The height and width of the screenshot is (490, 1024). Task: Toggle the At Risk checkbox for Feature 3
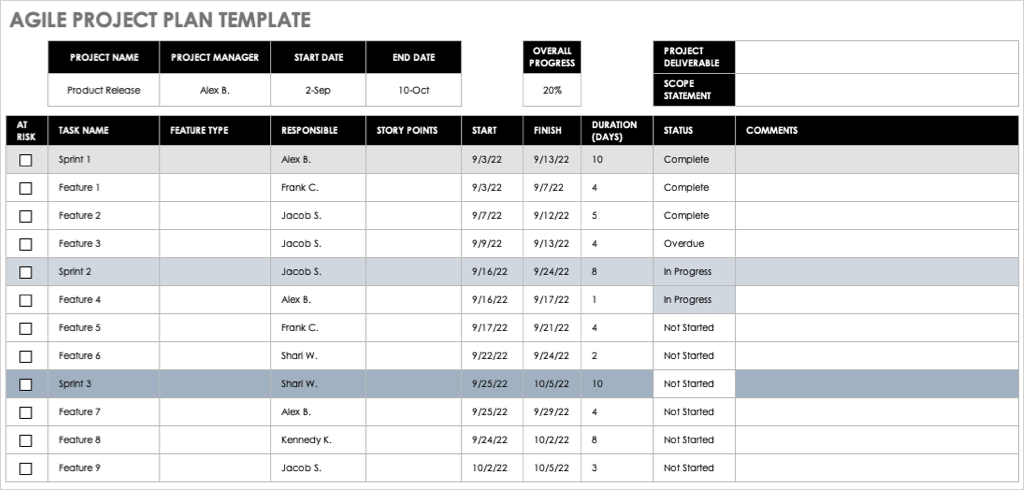(x=26, y=244)
